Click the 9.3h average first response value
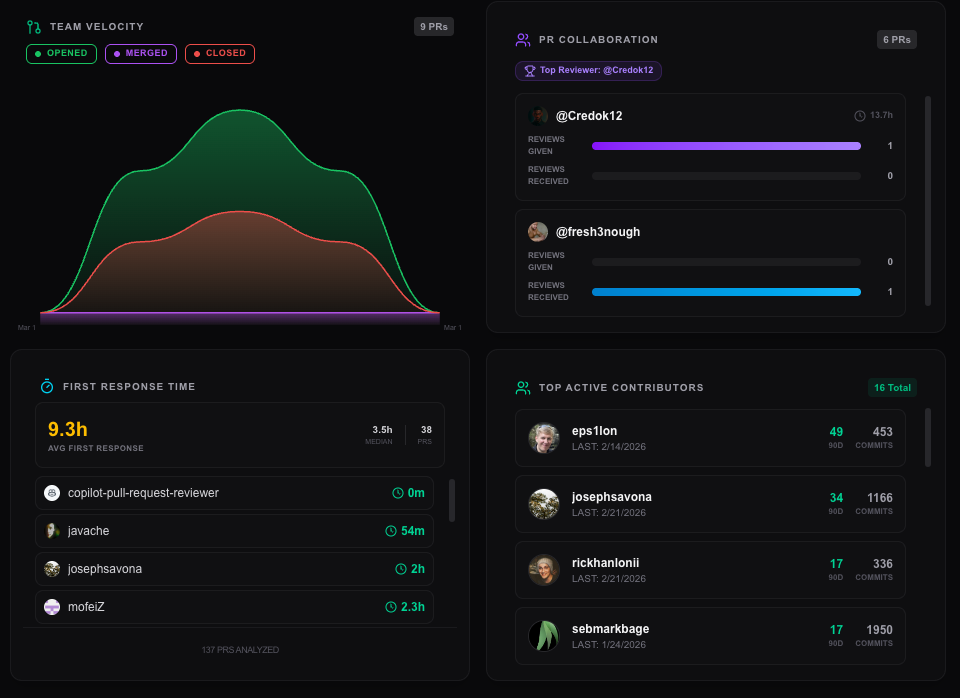This screenshot has height=698, width=960. coord(68,429)
